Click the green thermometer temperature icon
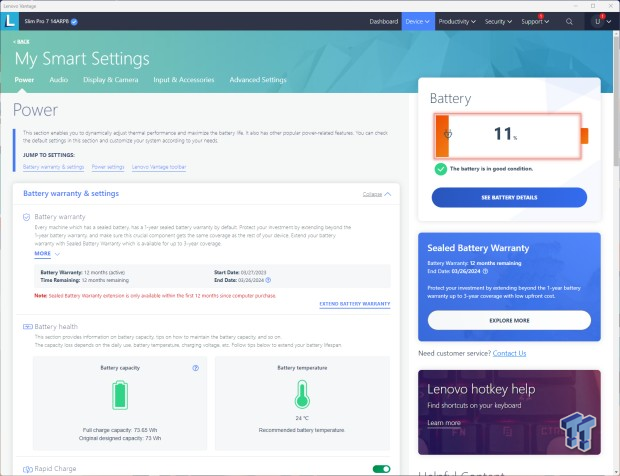The height and width of the screenshot is (476, 620). click(x=302, y=394)
